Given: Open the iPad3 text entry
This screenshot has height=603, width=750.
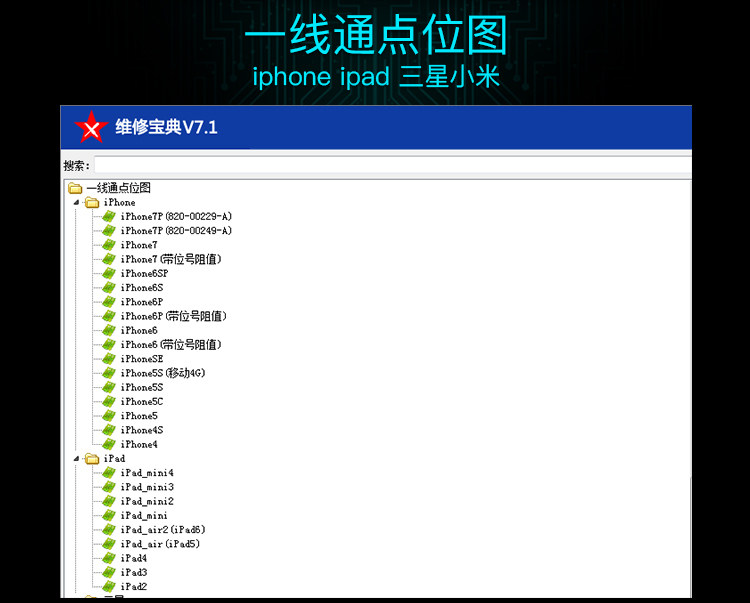Looking at the screenshot, I should pos(133,572).
